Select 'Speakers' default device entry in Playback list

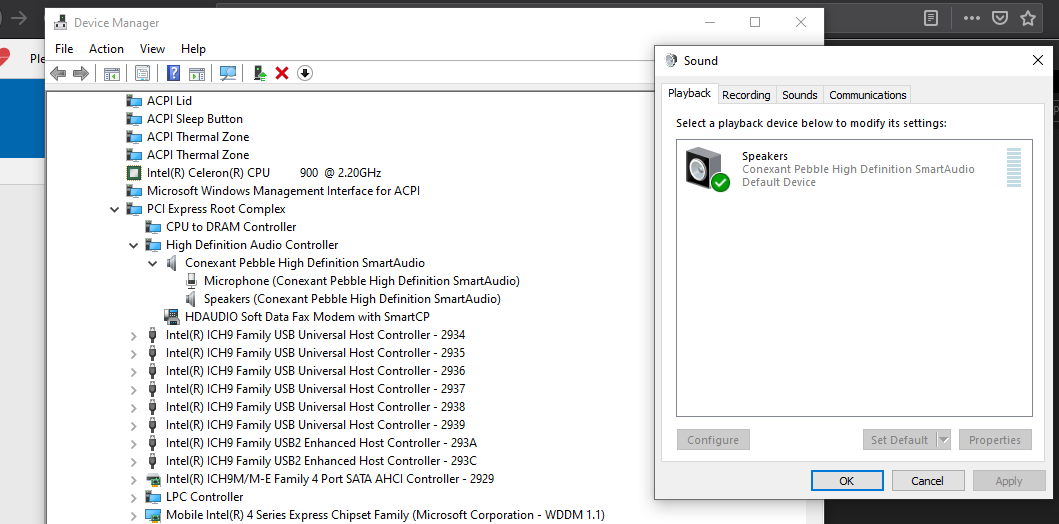854,168
